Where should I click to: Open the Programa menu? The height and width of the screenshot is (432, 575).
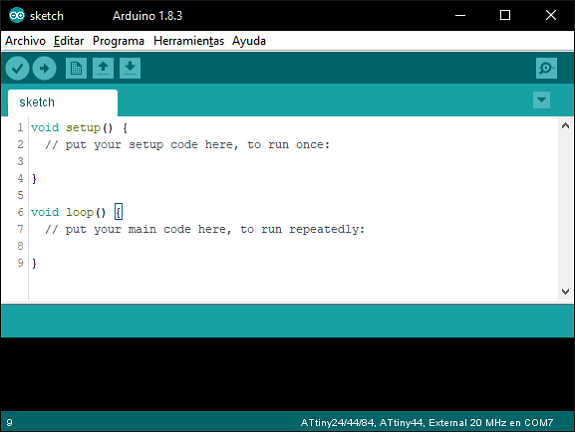tap(118, 41)
